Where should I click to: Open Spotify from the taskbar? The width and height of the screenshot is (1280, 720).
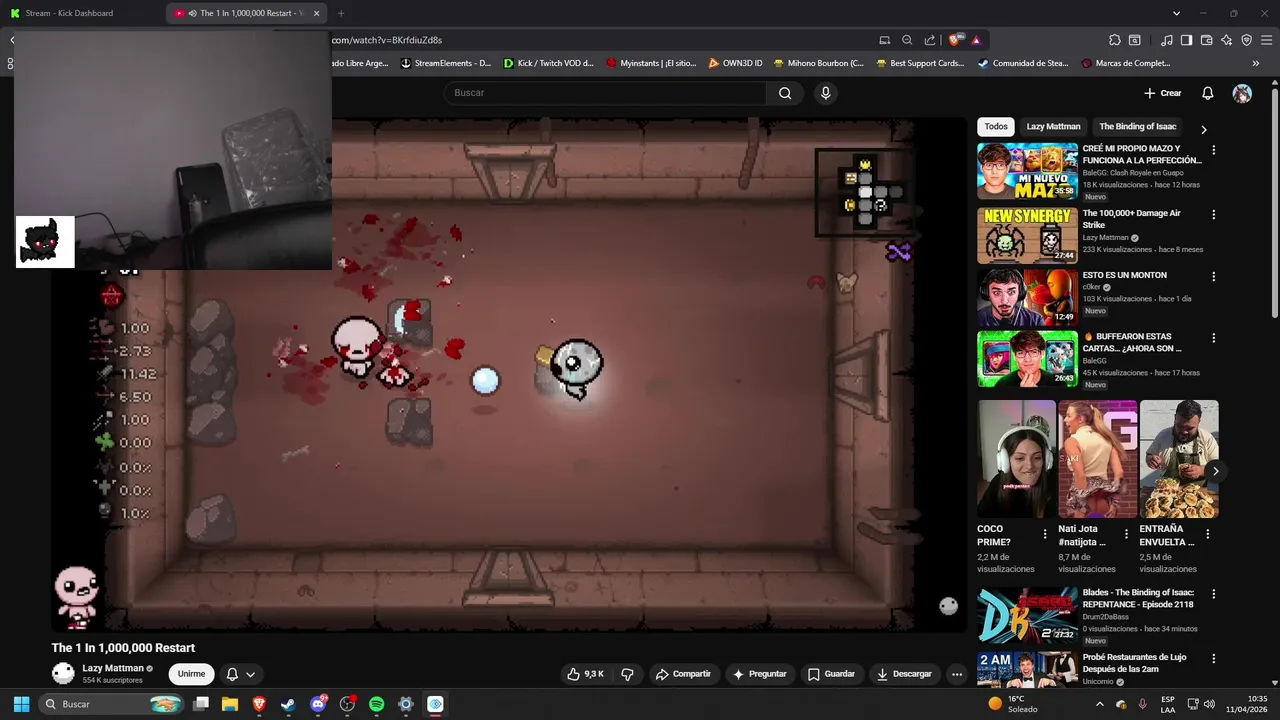(x=376, y=704)
